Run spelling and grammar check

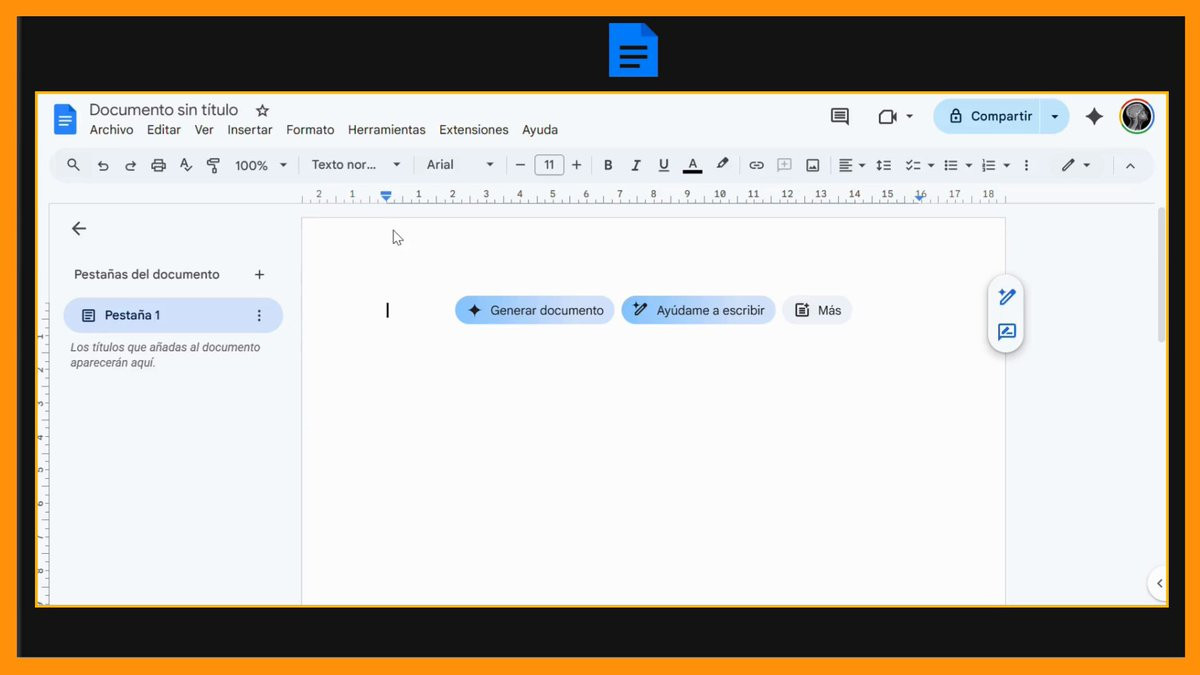[x=185, y=166]
